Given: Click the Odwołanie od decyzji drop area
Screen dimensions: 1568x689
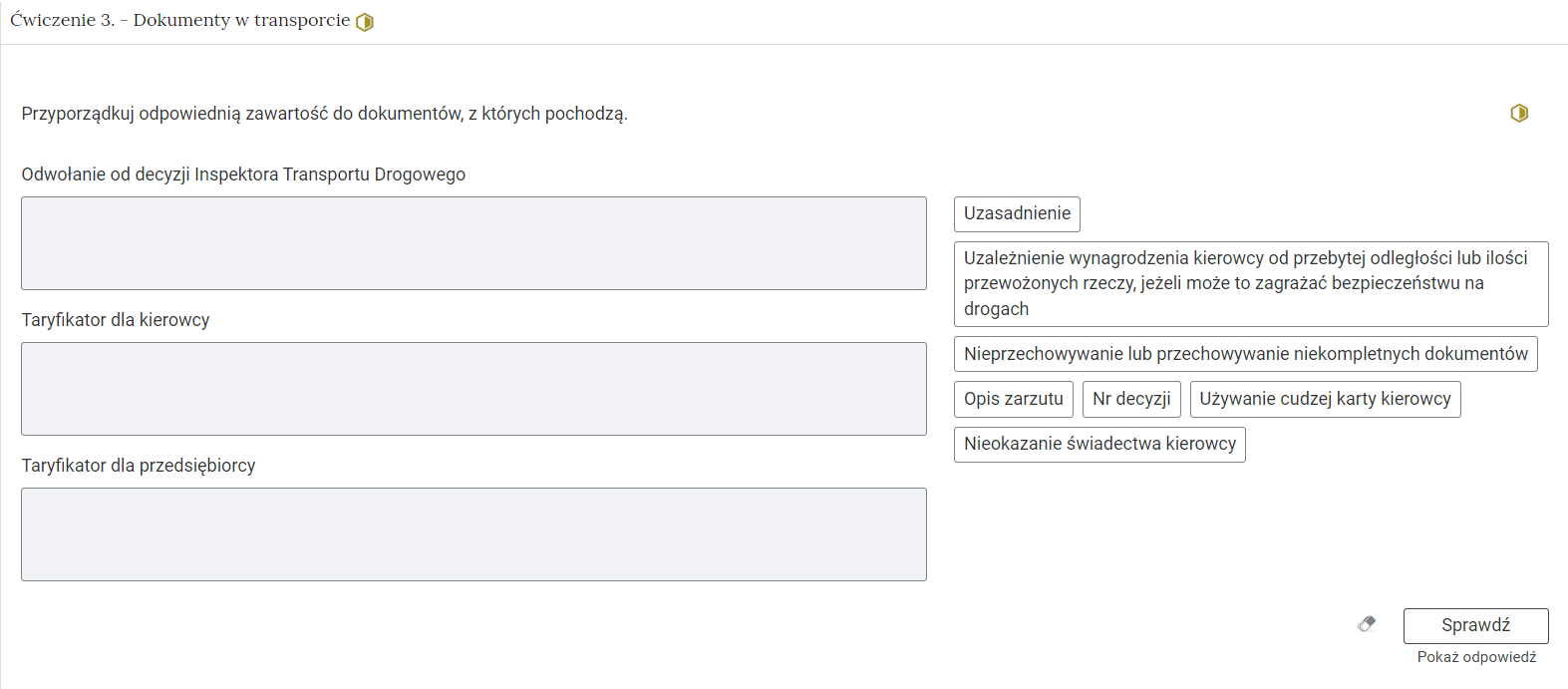Looking at the screenshot, I should (473, 243).
